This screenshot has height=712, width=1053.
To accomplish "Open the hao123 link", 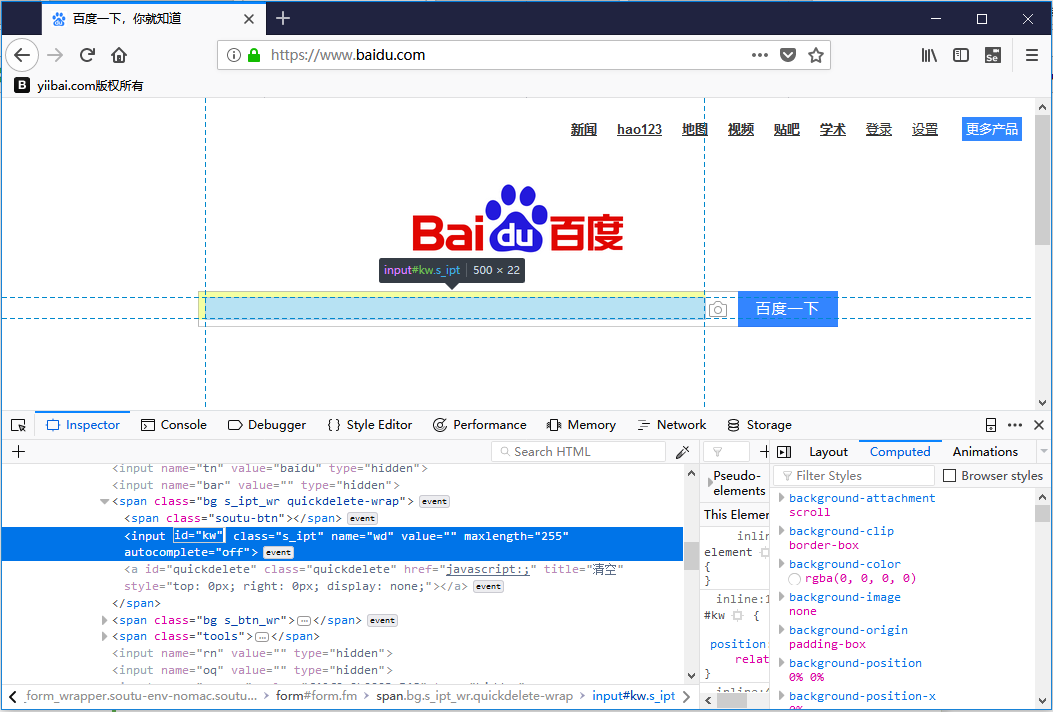I will [x=639, y=129].
